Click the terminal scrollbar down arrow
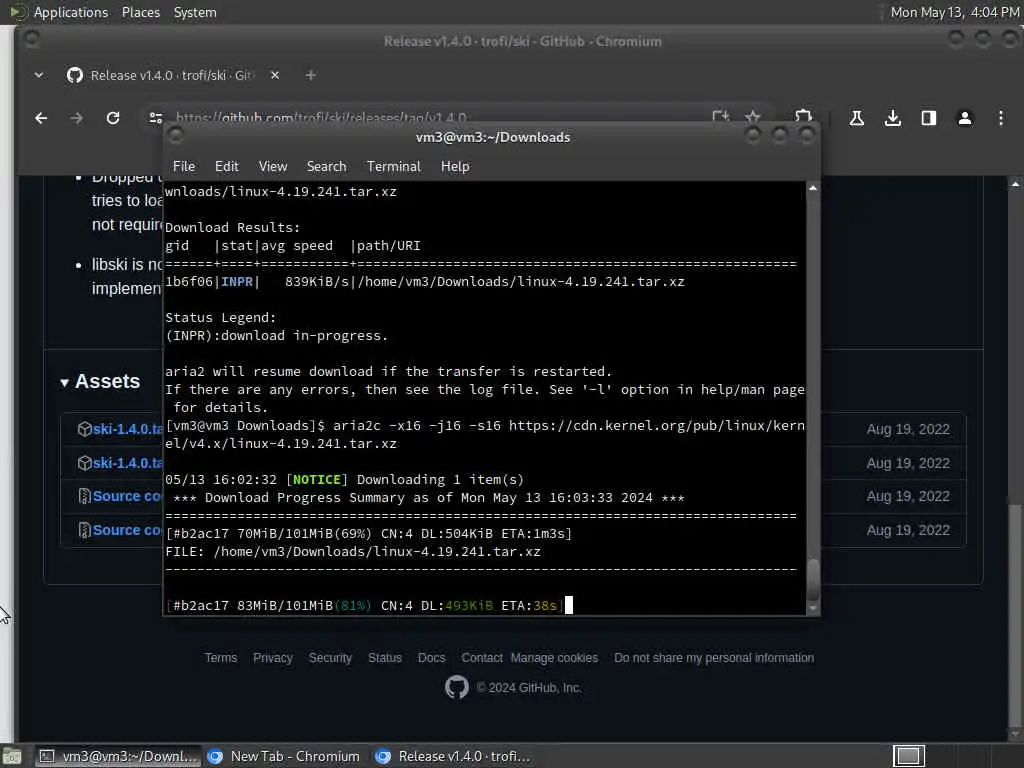This screenshot has height=768, width=1024. (x=813, y=608)
